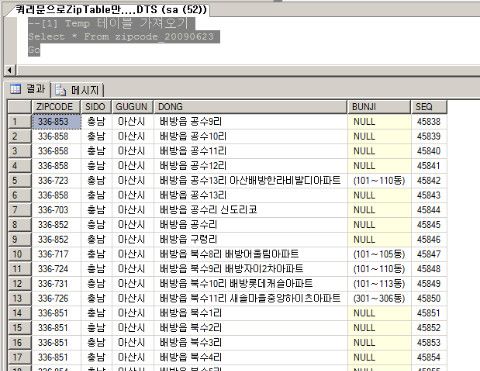Select the BUNJI column header
The width and height of the screenshot is (480, 371).
click(x=379, y=107)
